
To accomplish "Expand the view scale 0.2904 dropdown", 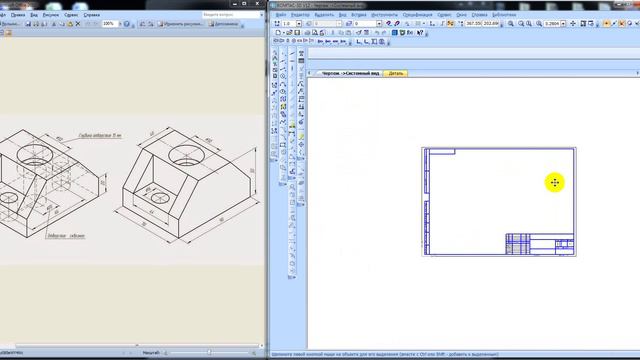I will coord(563,24).
